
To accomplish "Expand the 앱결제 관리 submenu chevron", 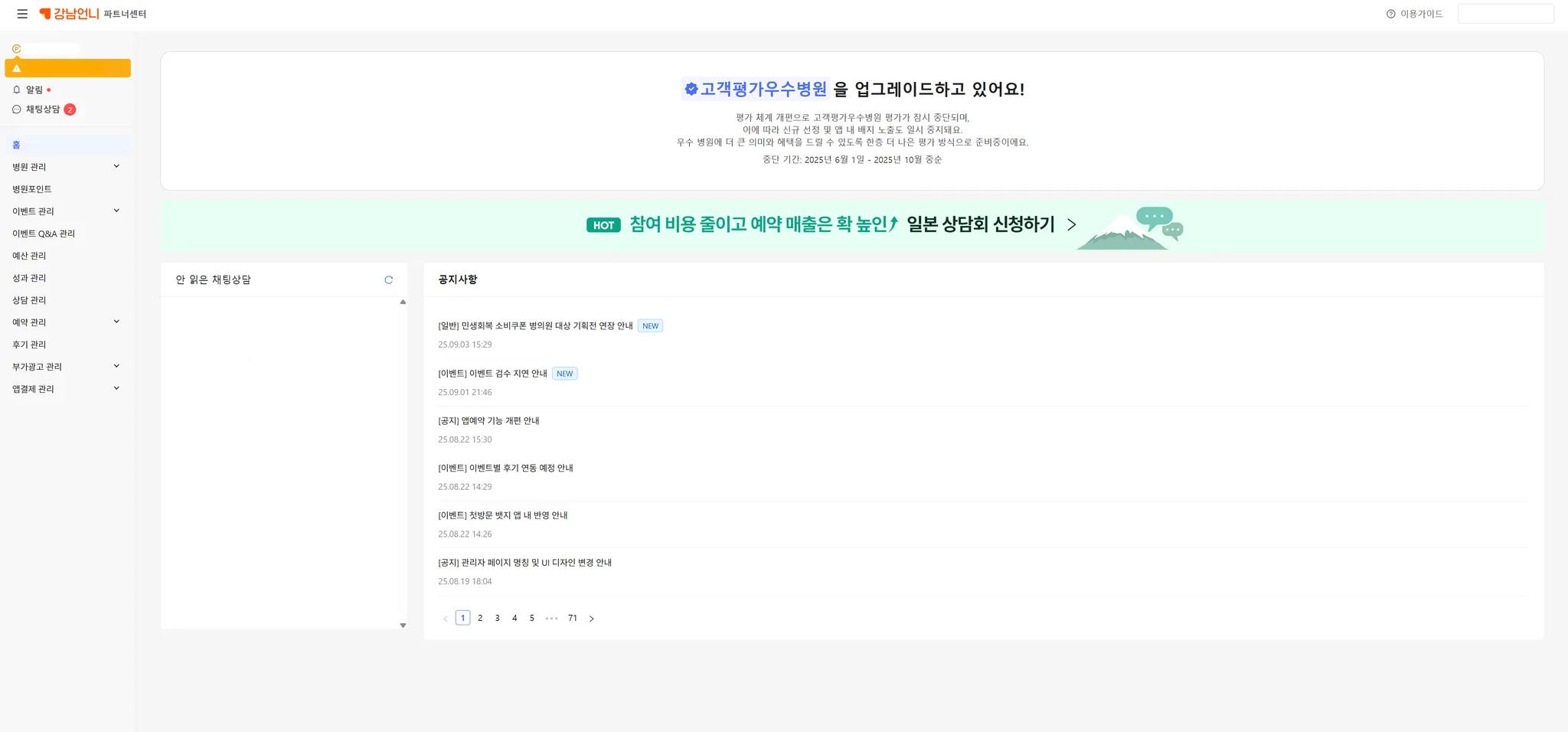I will 116,388.
